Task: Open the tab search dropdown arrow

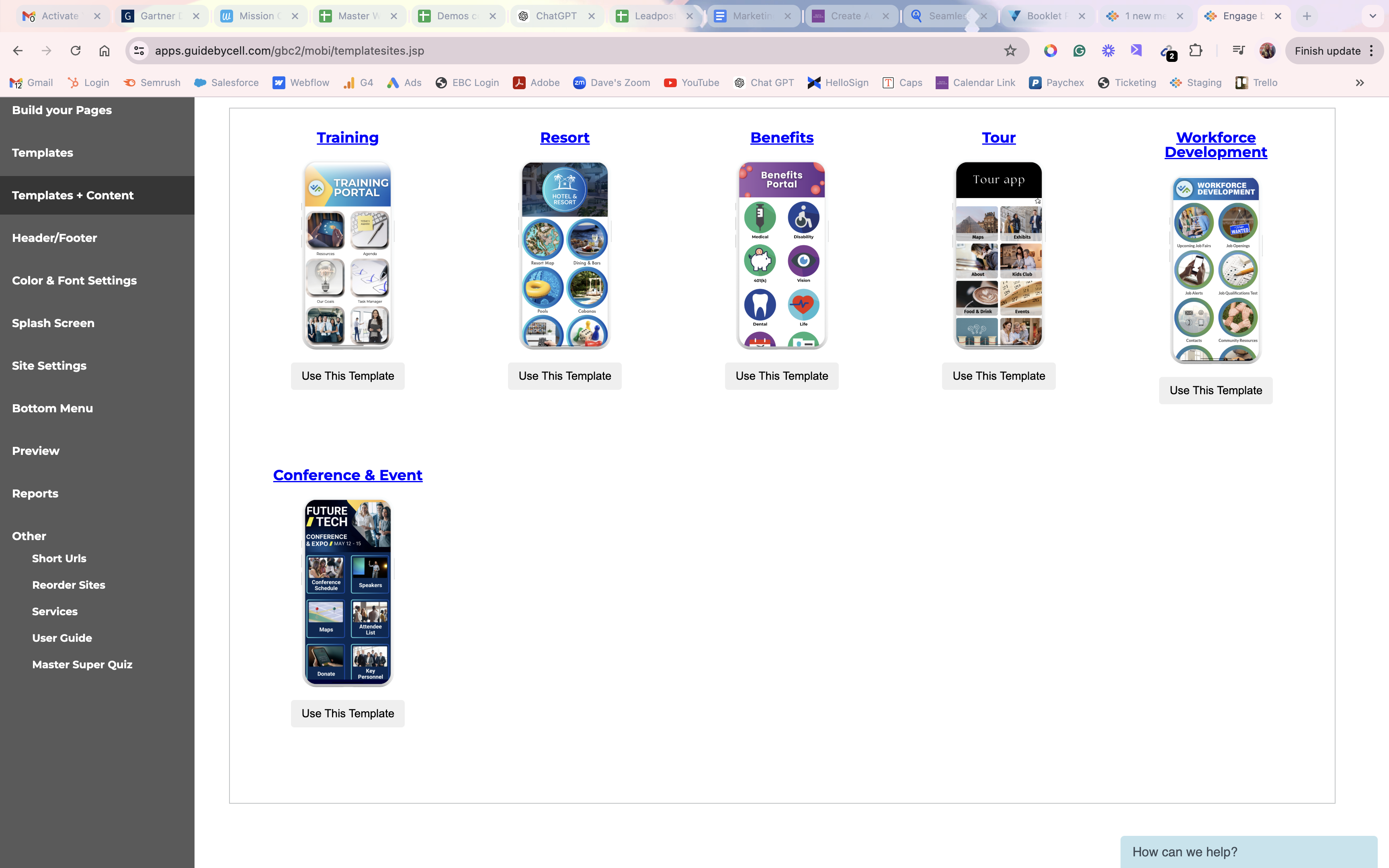Action: [x=1373, y=16]
